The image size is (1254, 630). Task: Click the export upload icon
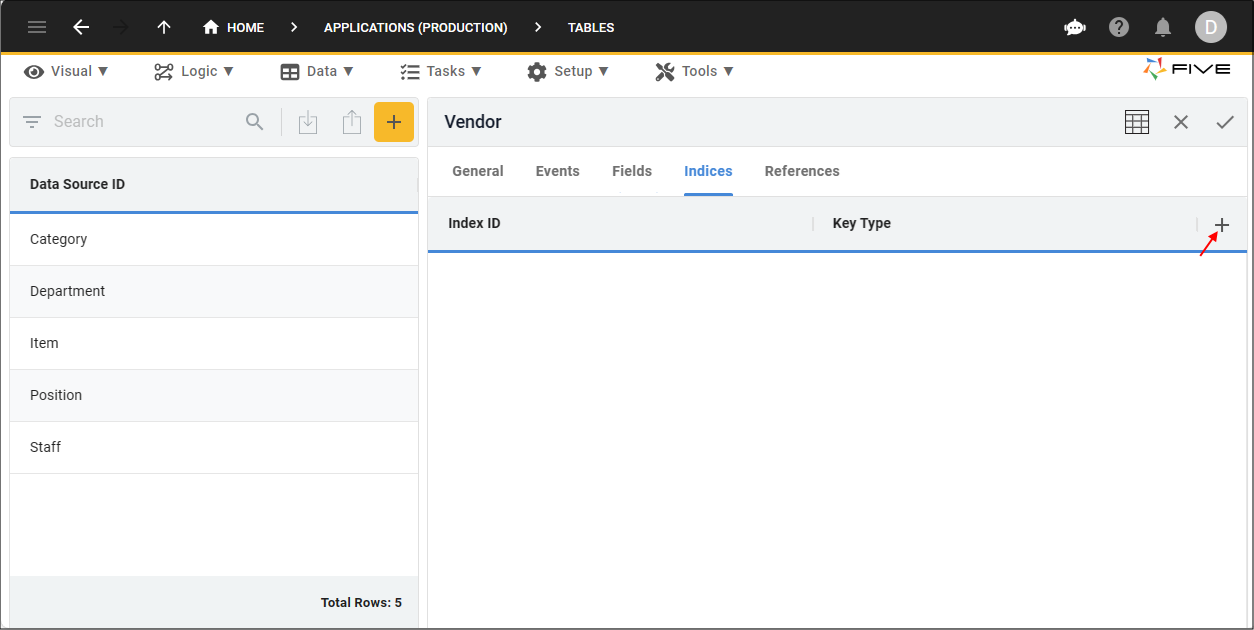pyautogui.click(x=351, y=122)
